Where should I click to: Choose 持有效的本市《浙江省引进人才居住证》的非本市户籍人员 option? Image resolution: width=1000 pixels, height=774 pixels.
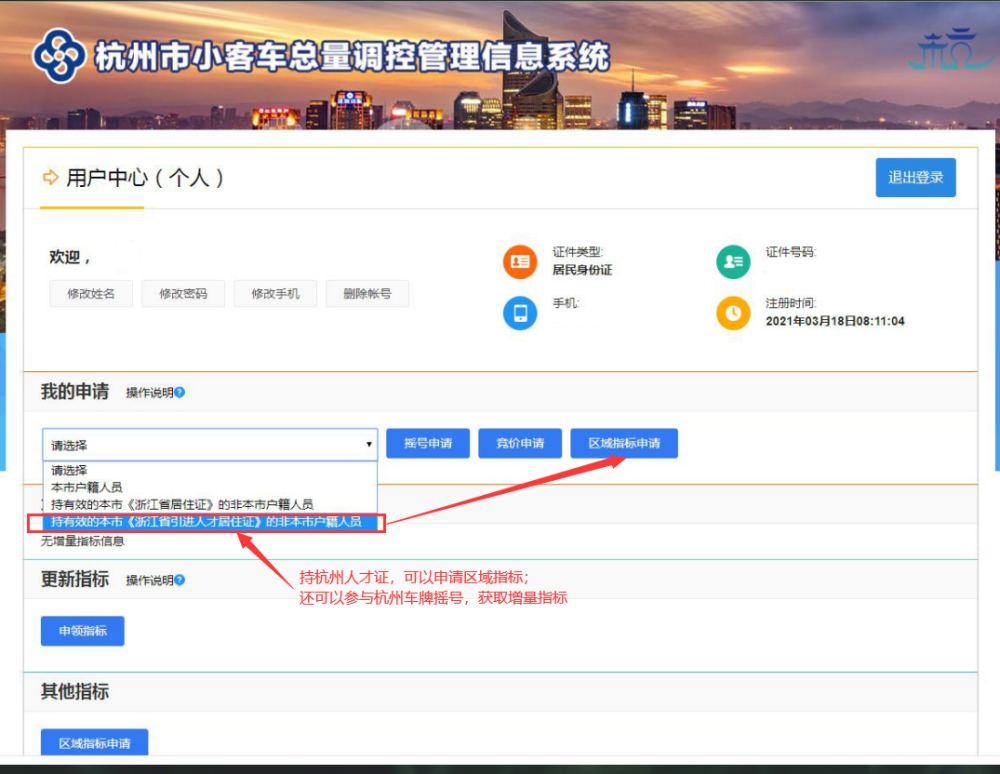[210, 522]
